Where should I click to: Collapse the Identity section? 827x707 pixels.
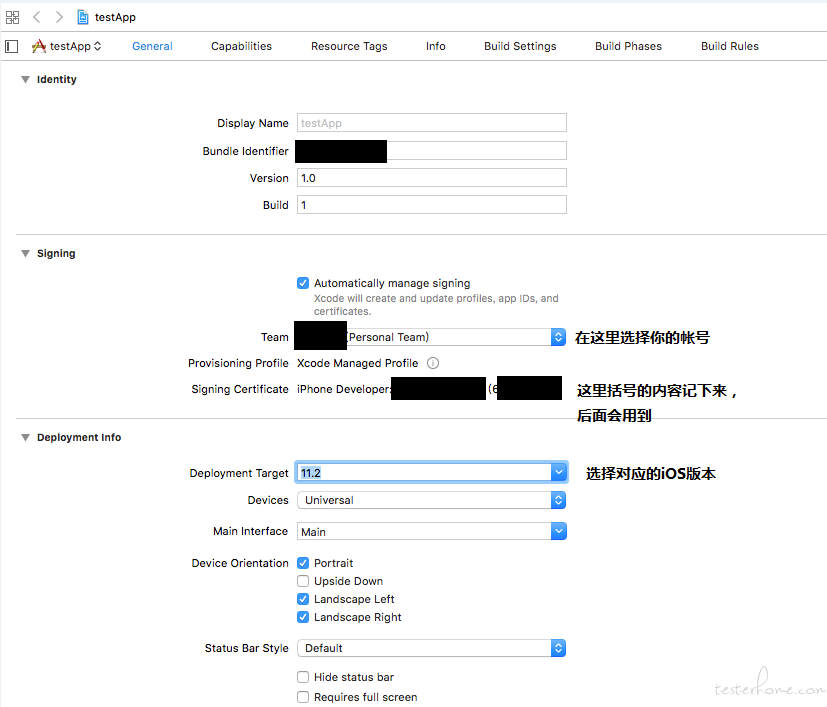(x=25, y=80)
